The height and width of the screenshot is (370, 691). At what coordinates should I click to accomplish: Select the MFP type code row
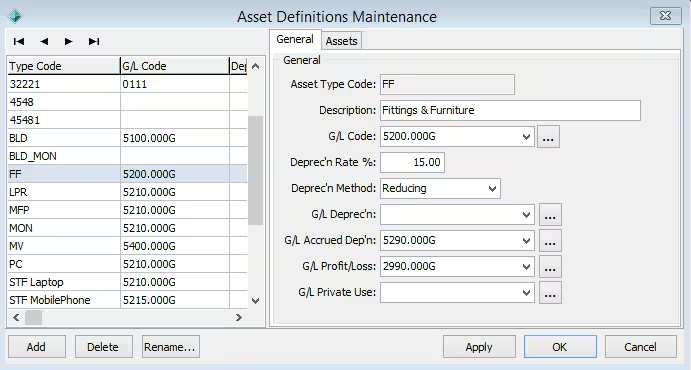[127, 211]
